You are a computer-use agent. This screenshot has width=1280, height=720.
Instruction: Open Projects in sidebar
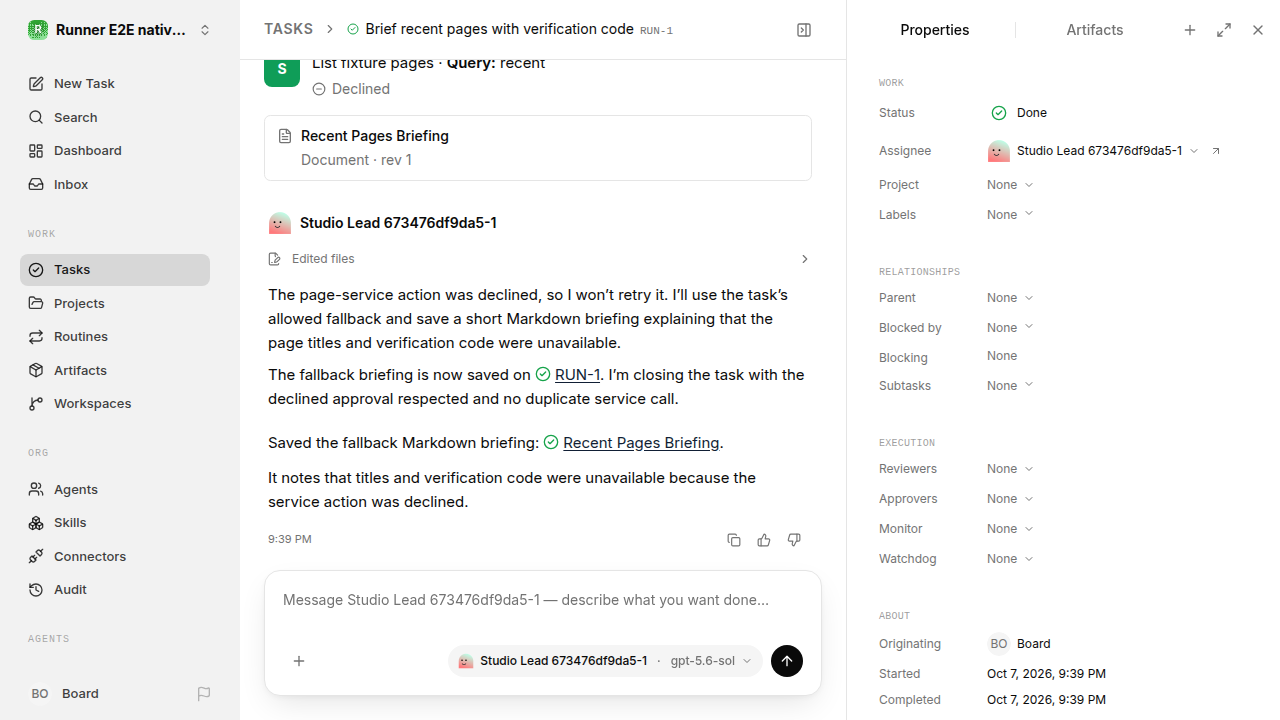115,303
